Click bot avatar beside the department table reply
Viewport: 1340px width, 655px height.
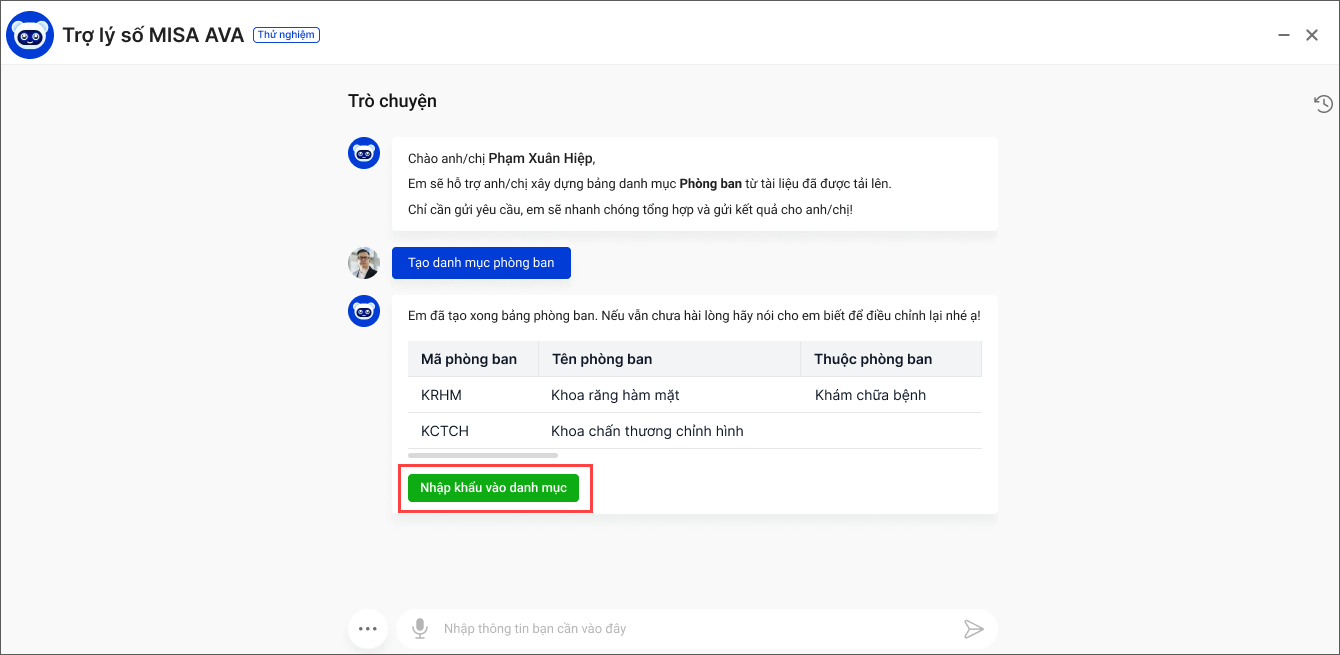[364, 311]
